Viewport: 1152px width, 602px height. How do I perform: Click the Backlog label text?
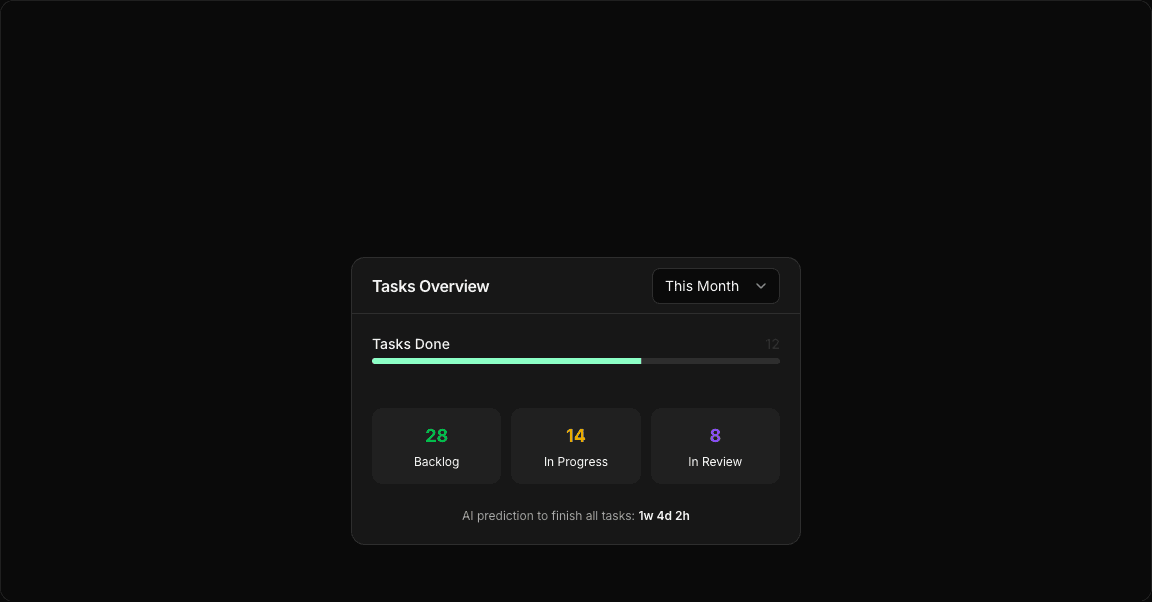pyautogui.click(x=436, y=462)
